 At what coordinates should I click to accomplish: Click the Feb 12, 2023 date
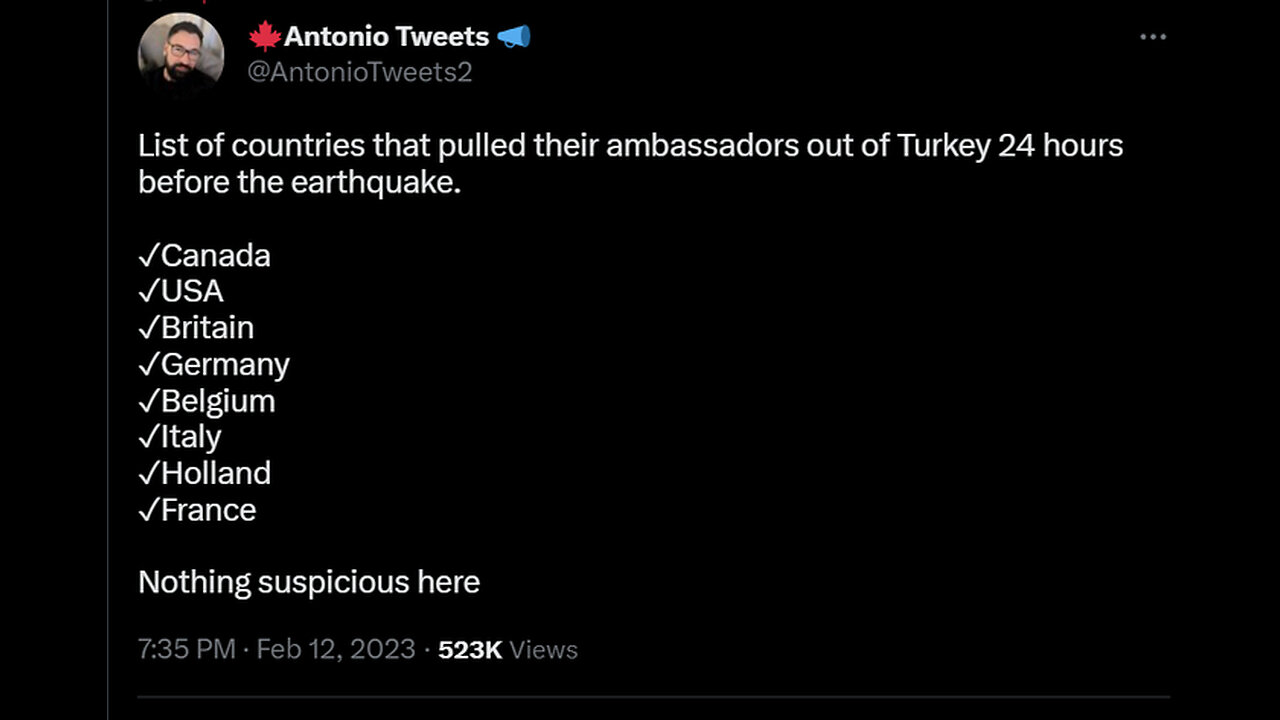pos(335,649)
